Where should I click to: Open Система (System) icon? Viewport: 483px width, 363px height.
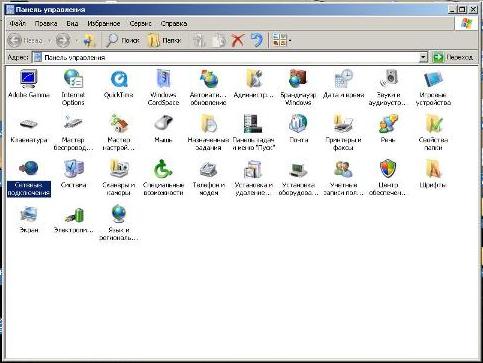[74, 169]
